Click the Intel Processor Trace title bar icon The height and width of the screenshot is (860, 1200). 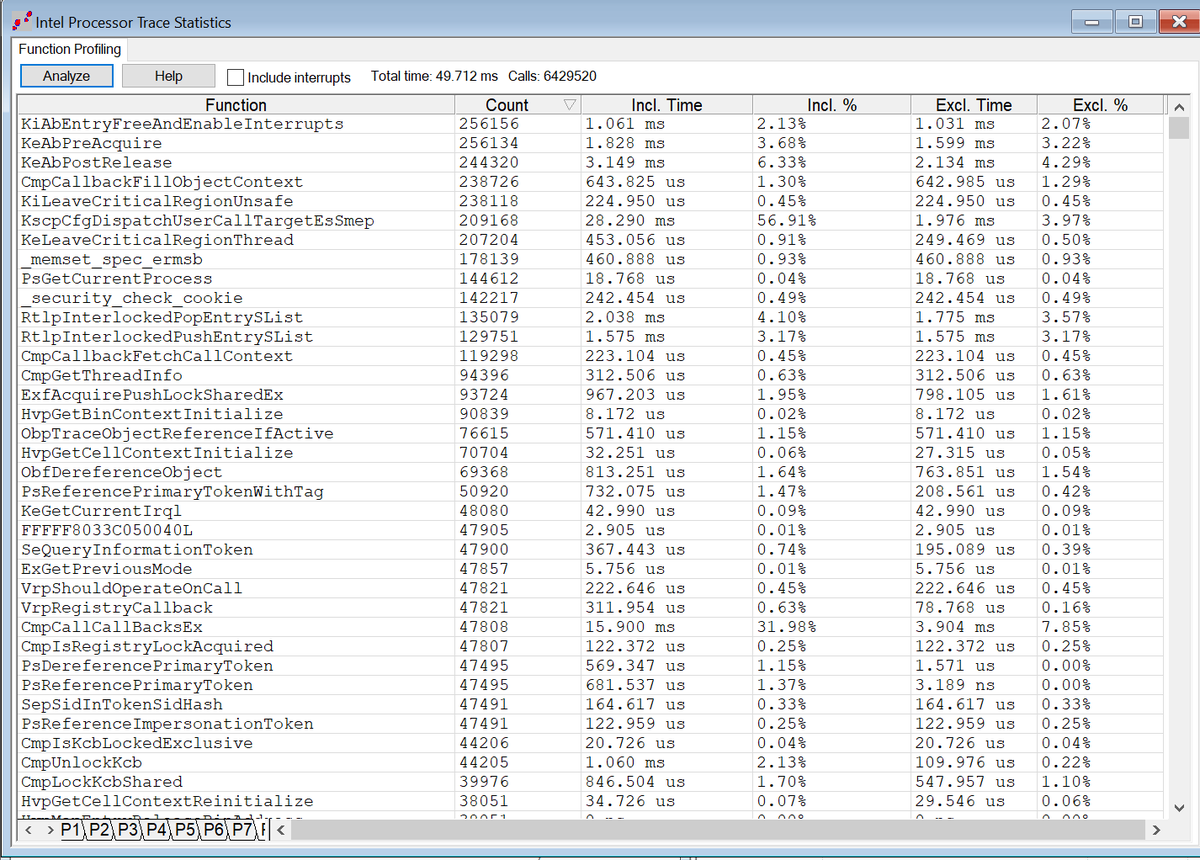click(21, 21)
